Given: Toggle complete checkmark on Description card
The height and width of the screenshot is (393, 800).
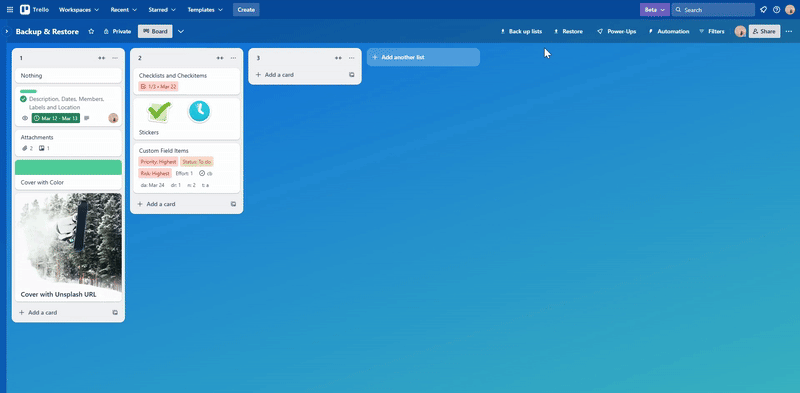Looking at the screenshot, I should tap(23, 99).
